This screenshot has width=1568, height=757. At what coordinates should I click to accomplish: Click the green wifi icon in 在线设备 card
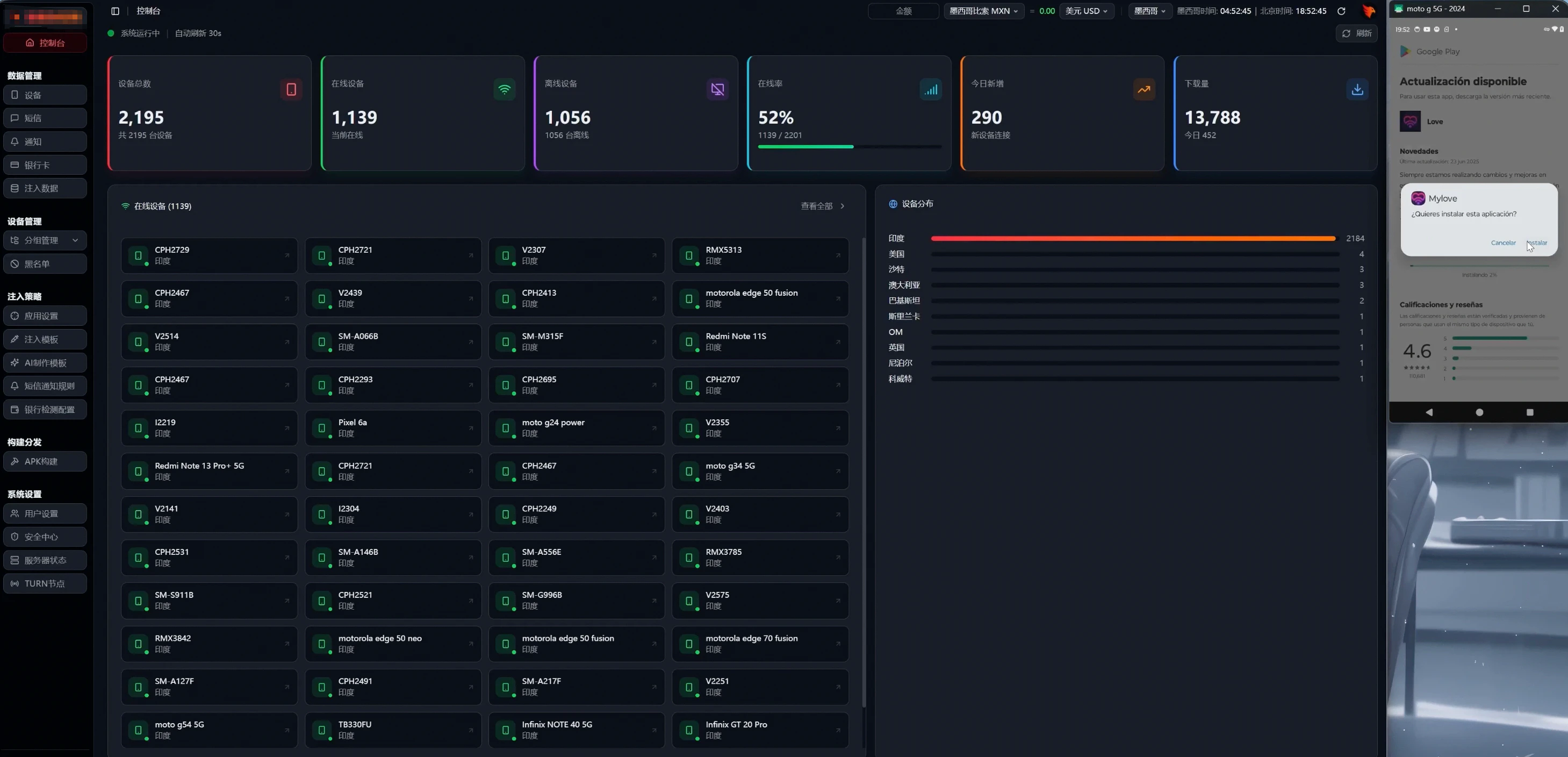(x=504, y=90)
